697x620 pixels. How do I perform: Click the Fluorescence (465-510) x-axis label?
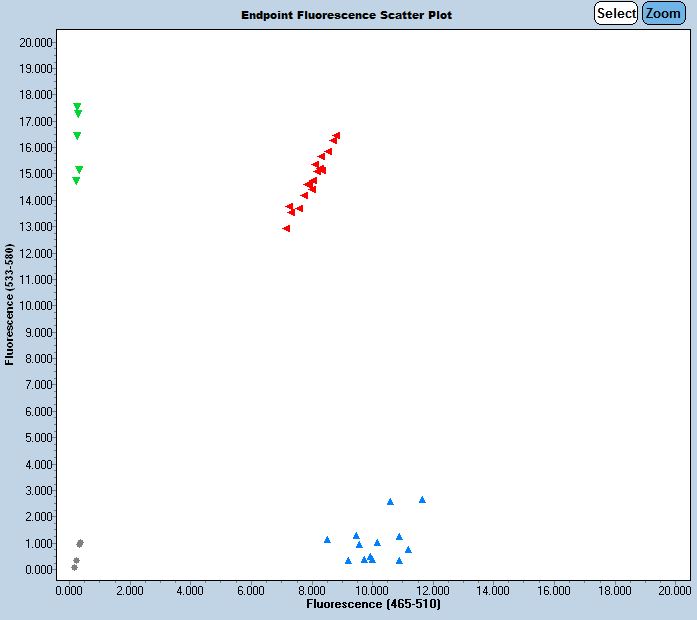point(372,605)
